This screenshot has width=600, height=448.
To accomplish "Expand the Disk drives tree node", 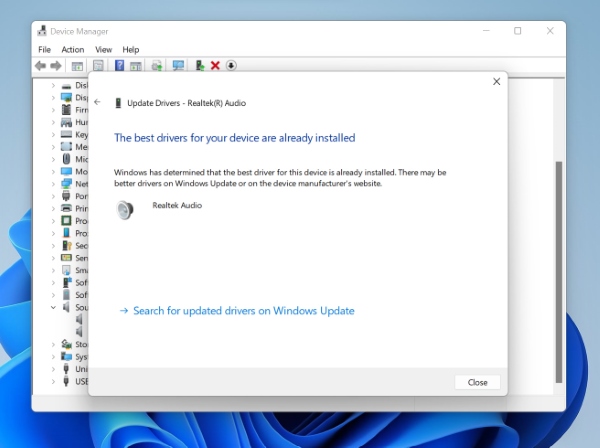I will click(53, 85).
